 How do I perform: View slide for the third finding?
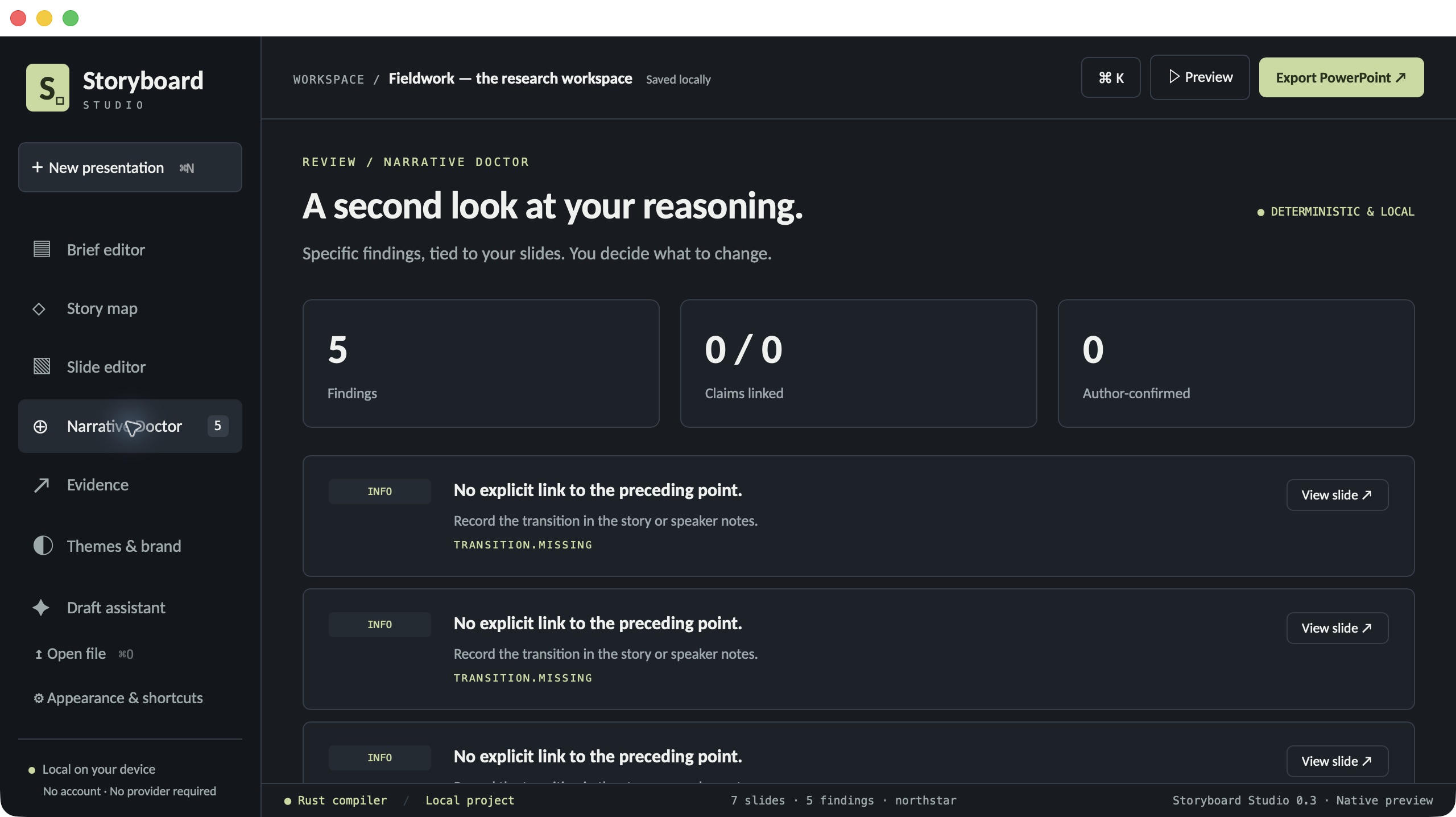click(1337, 761)
